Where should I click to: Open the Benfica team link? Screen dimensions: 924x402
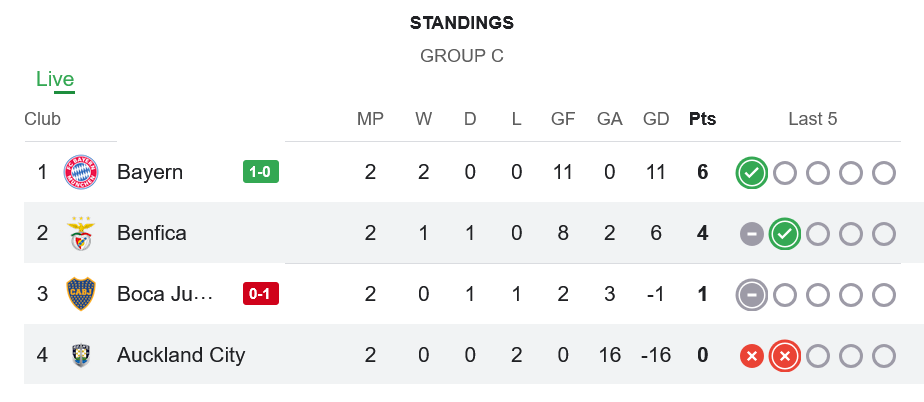(x=152, y=233)
